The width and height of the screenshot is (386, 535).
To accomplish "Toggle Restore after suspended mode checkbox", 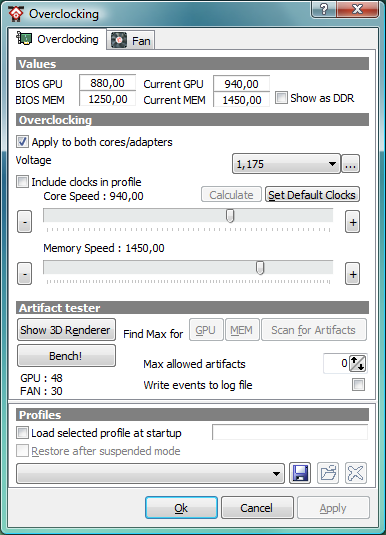I will 22,451.
